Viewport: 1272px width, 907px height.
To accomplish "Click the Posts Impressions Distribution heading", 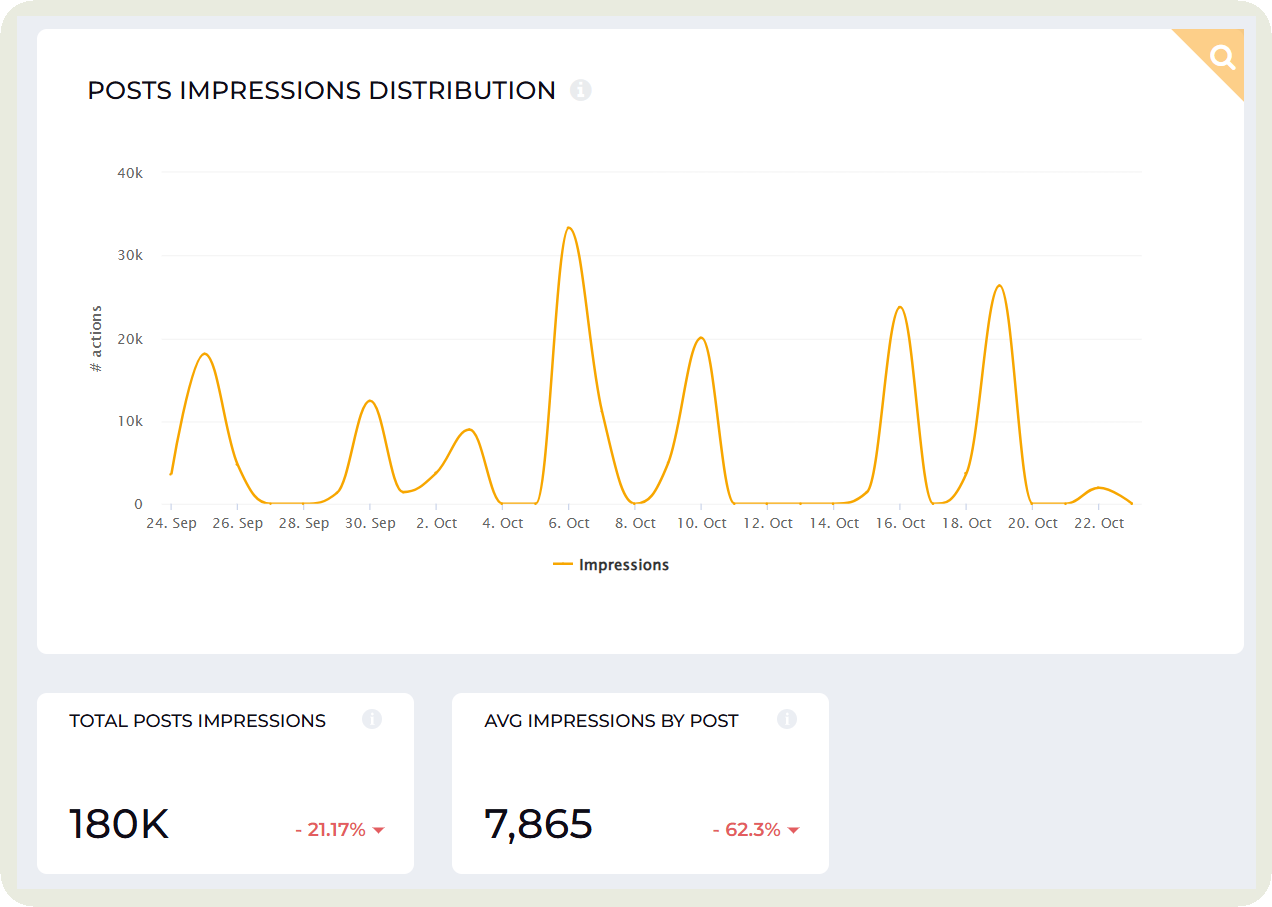I will coord(322,90).
